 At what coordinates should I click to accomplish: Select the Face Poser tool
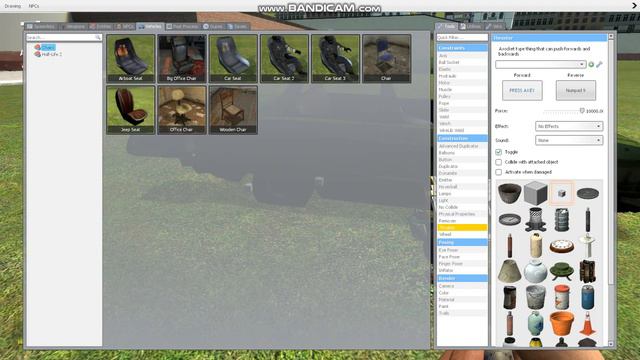462,257
